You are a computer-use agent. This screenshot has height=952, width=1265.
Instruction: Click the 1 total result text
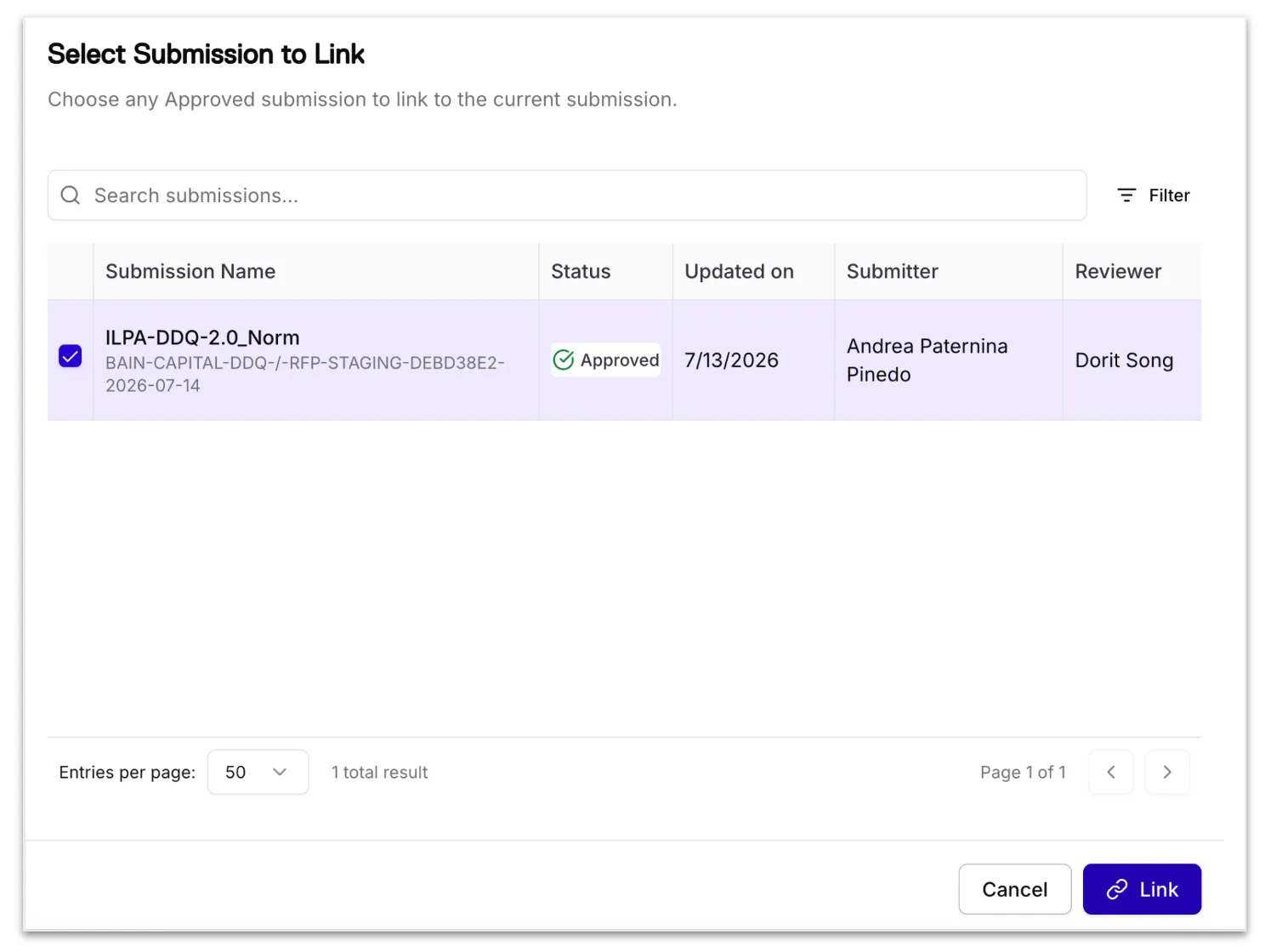379,773
